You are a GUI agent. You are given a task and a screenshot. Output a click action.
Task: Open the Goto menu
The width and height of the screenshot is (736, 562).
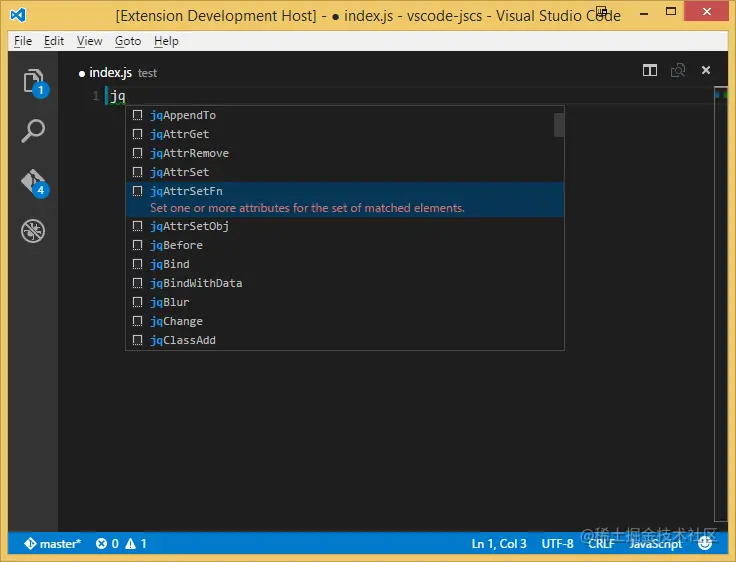pos(128,41)
